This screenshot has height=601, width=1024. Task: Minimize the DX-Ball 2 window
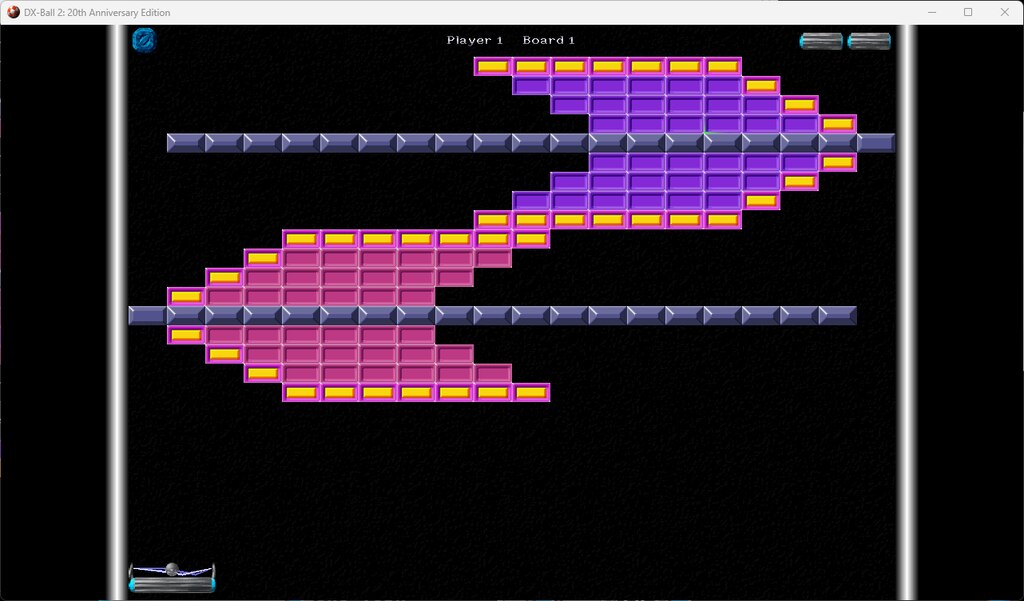pos(932,12)
